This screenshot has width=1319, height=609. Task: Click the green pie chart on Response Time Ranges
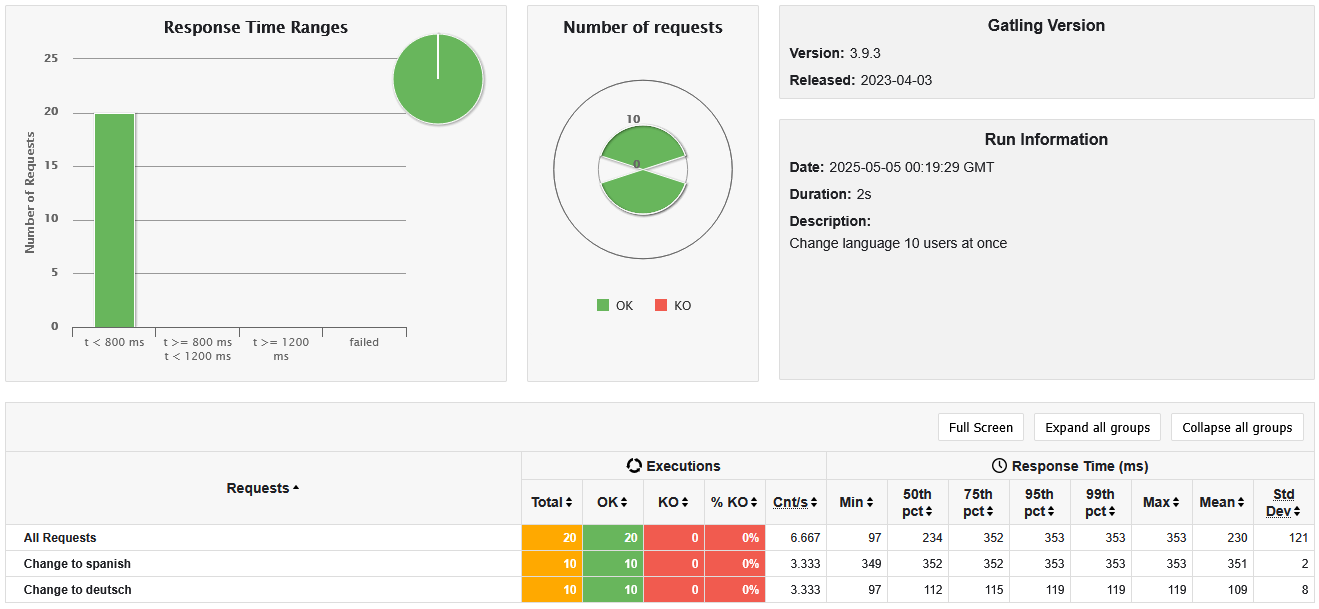pyautogui.click(x=438, y=79)
